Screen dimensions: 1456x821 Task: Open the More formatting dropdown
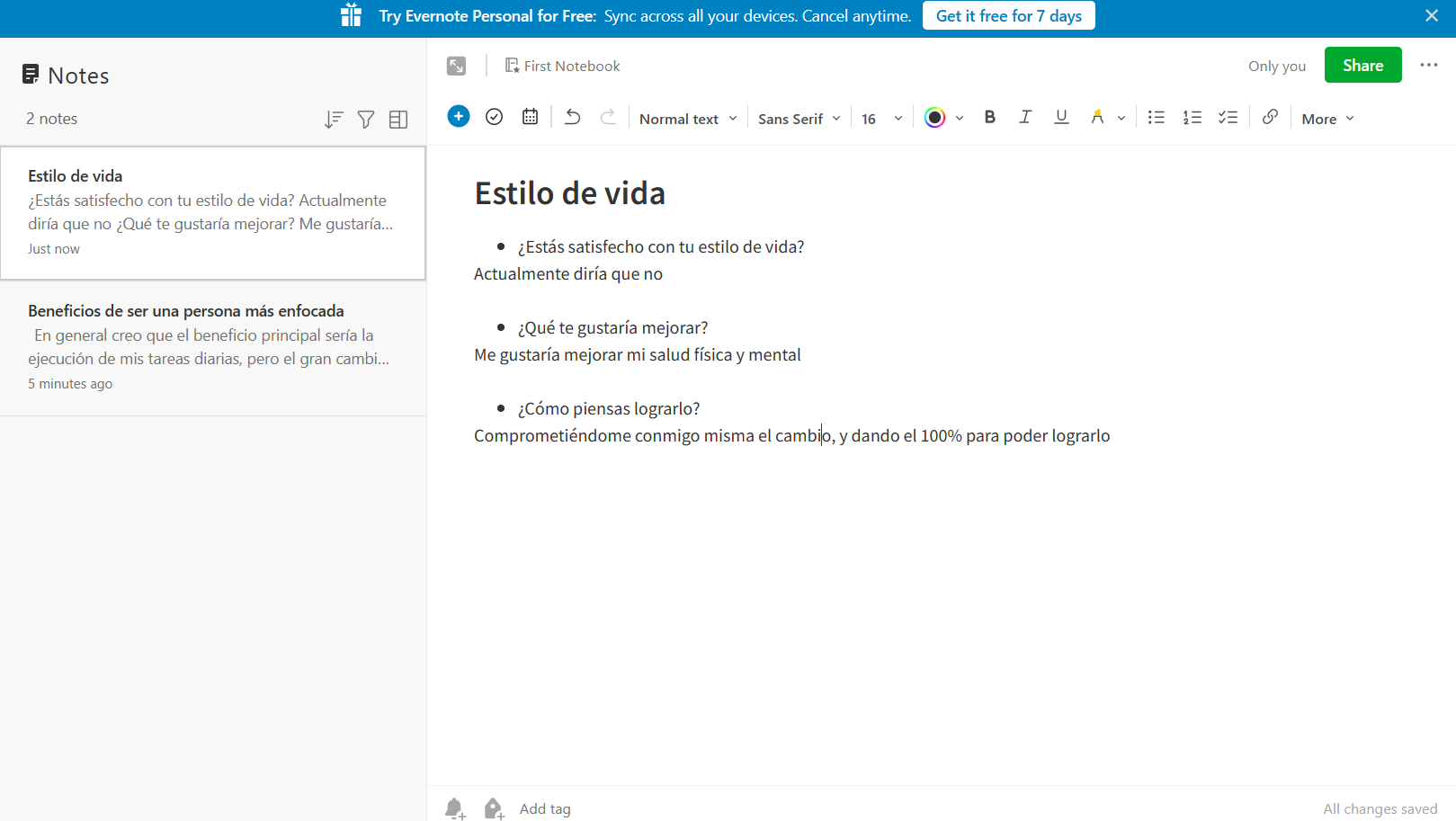pos(1327,119)
